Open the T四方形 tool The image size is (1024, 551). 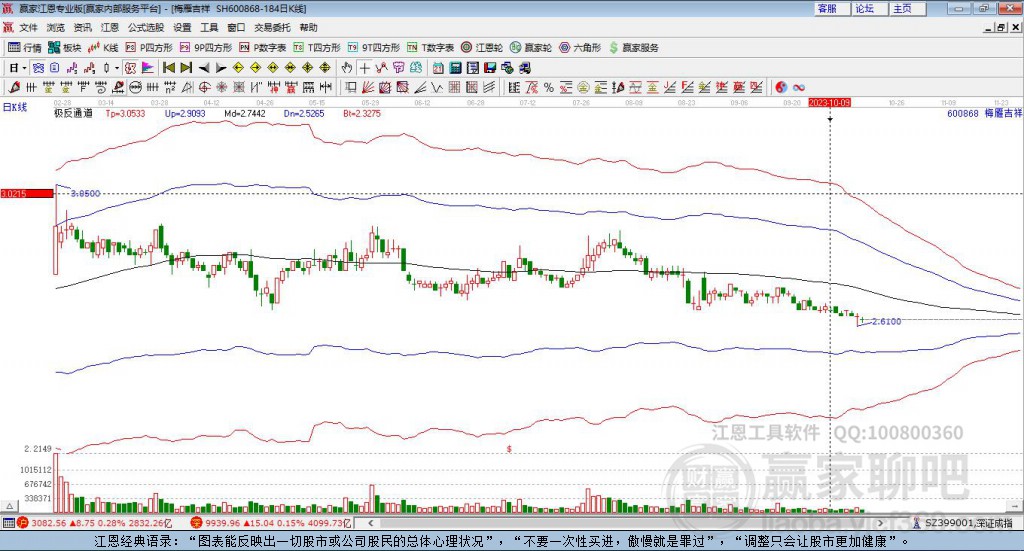coord(317,48)
